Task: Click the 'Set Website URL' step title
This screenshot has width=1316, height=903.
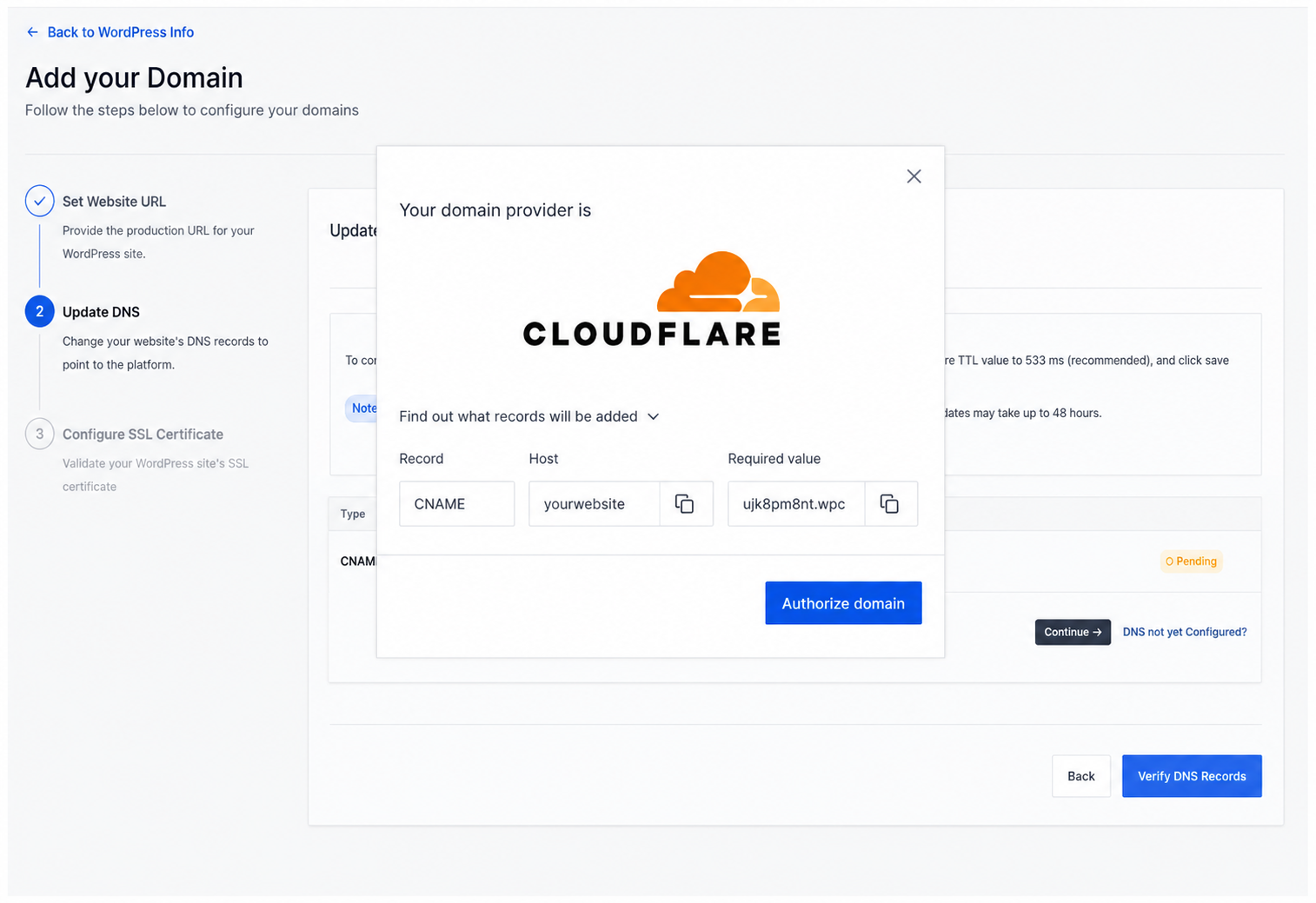Action: 114,202
